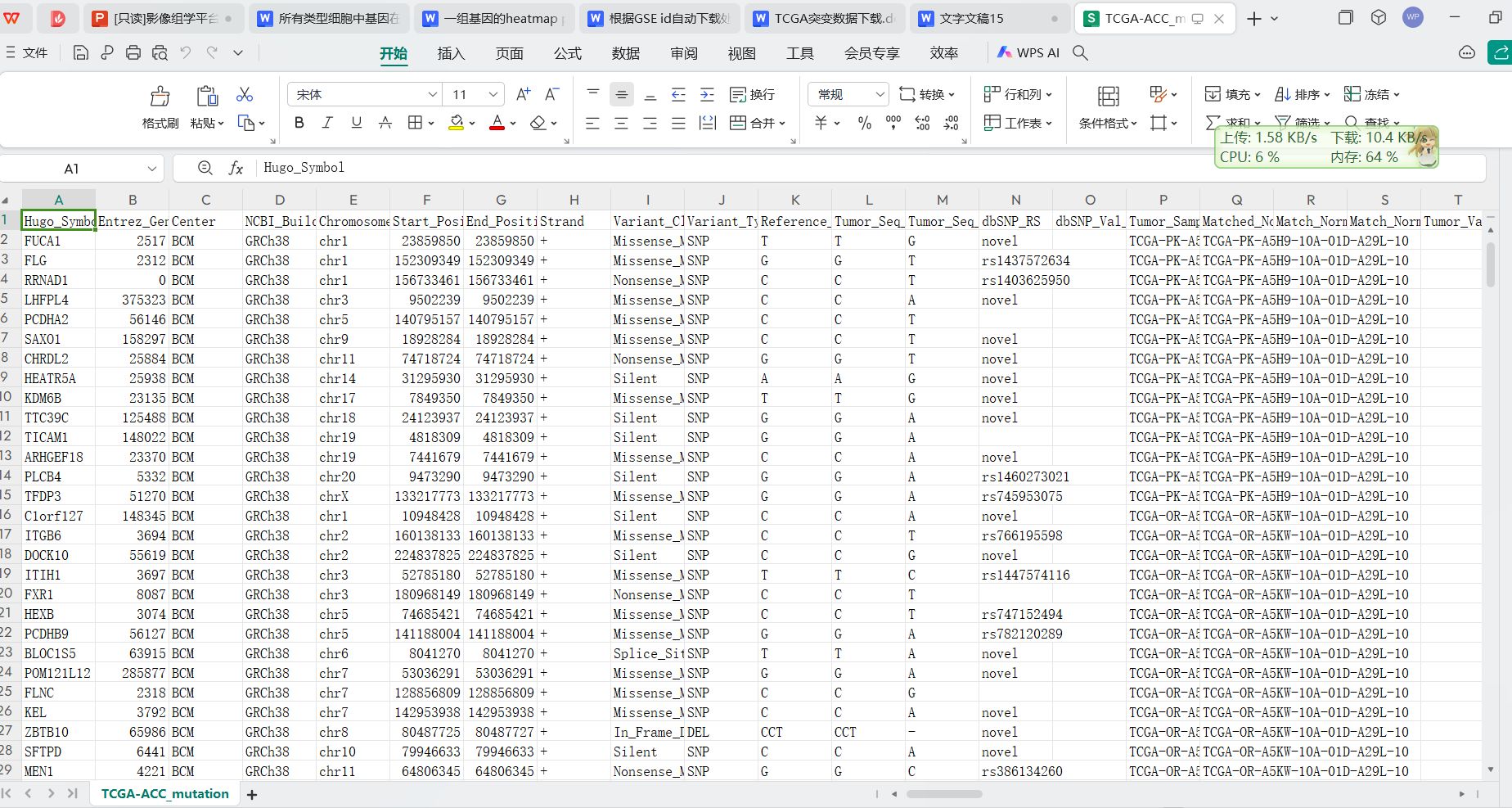
Task: Add a new sheet with plus button
Action: (252, 794)
